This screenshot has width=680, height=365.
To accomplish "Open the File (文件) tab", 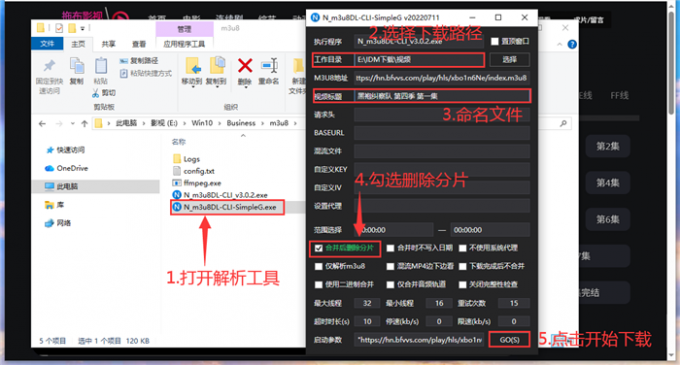I will tap(47, 44).
